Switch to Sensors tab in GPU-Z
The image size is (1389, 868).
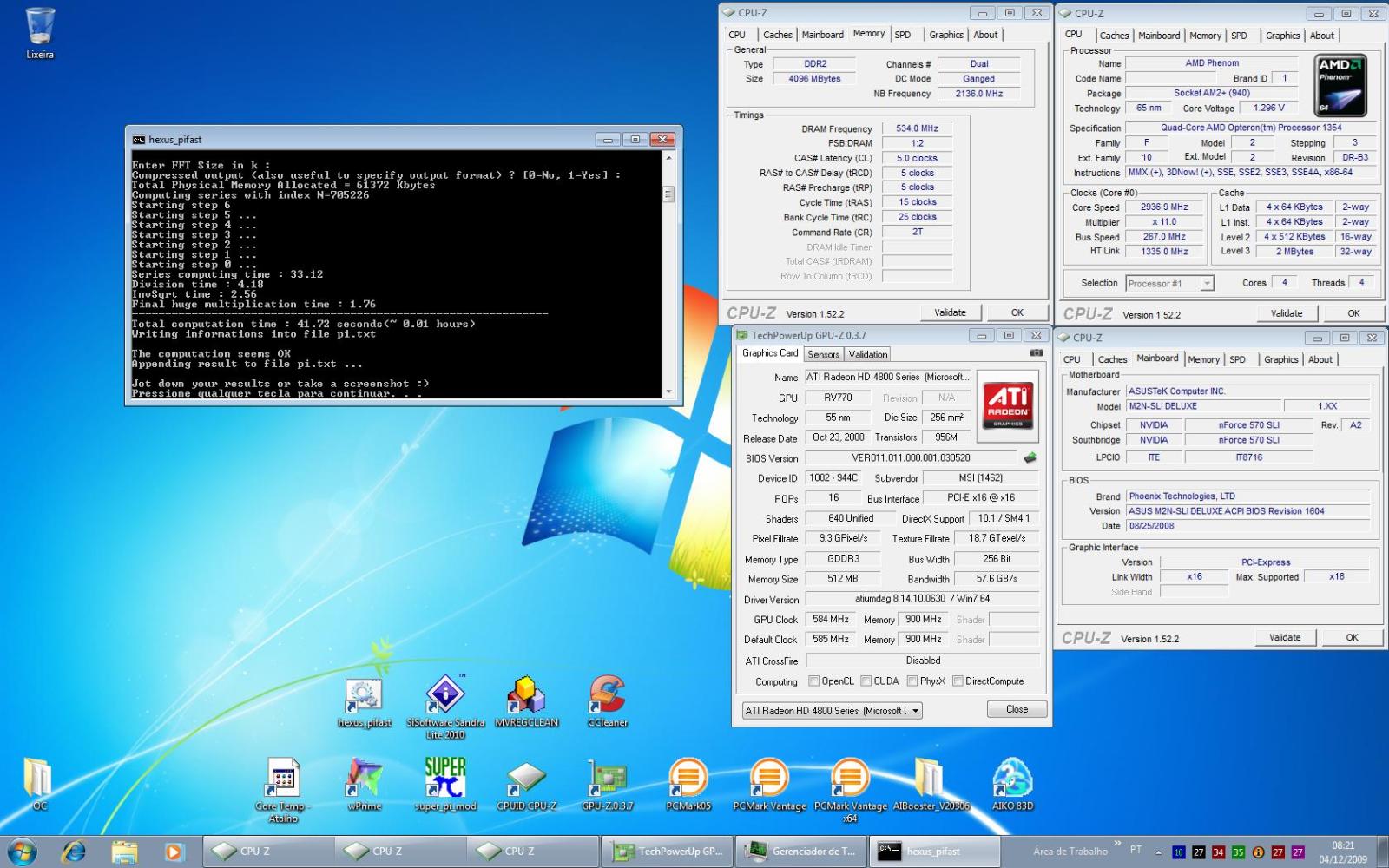coord(823,354)
